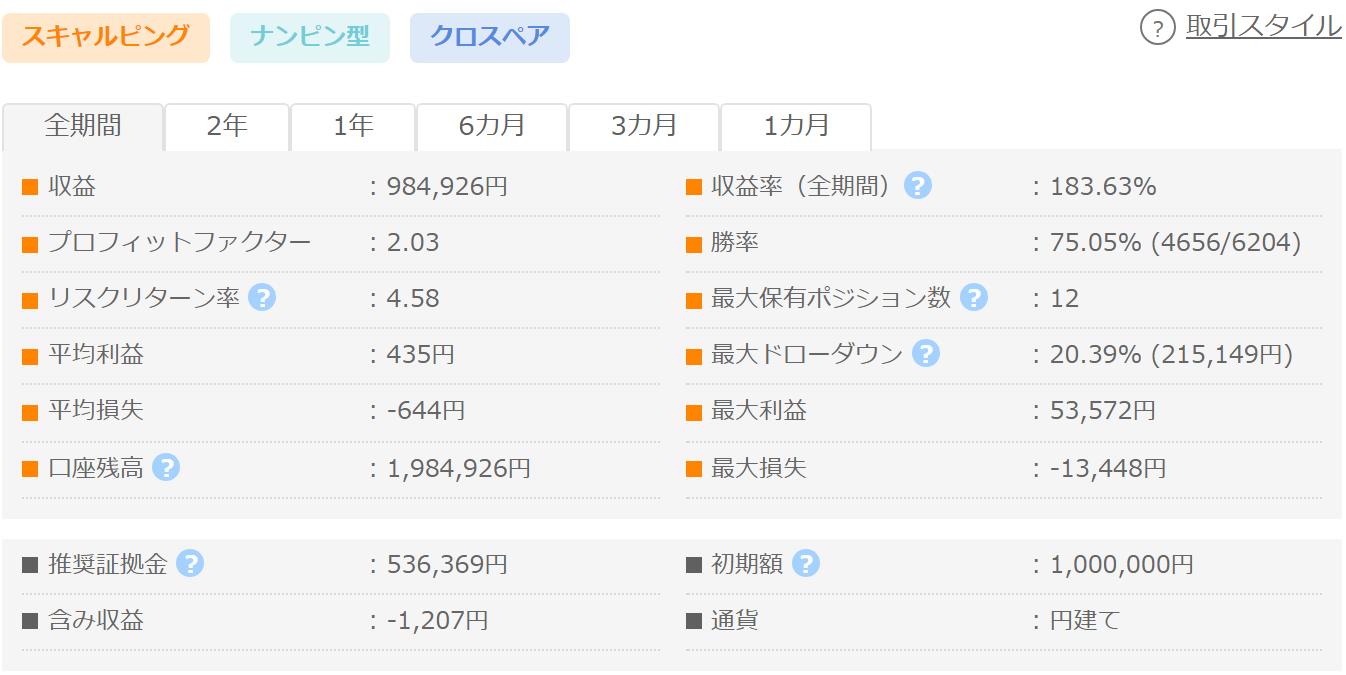Click the 勝率 label

(x=735, y=243)
